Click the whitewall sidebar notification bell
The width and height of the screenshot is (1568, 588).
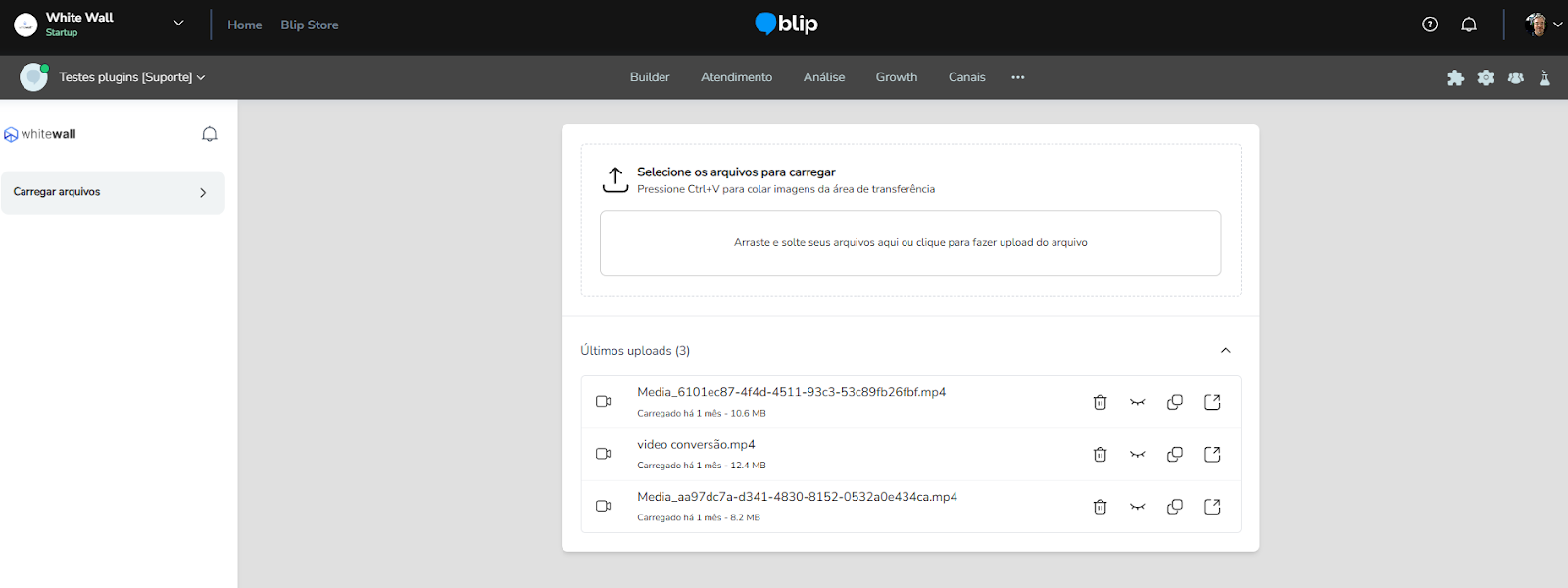[209, 134]
